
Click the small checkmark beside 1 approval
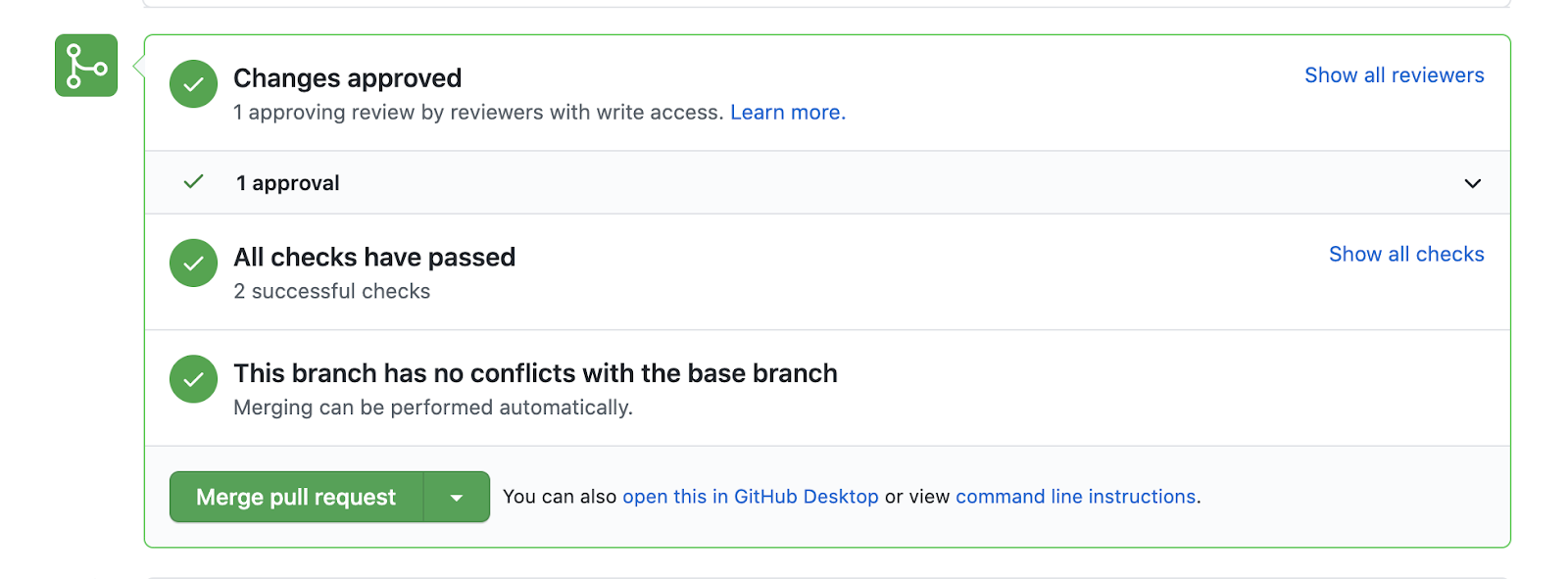pos(194,181)
